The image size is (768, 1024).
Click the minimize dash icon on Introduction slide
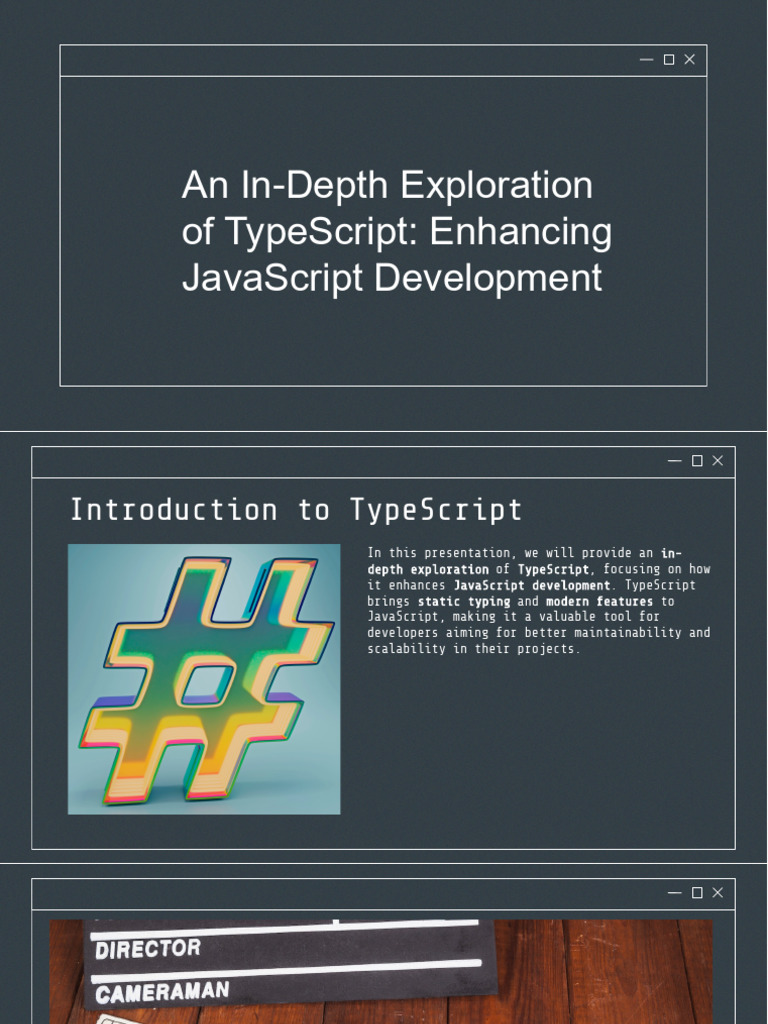(x=675, y=460)
